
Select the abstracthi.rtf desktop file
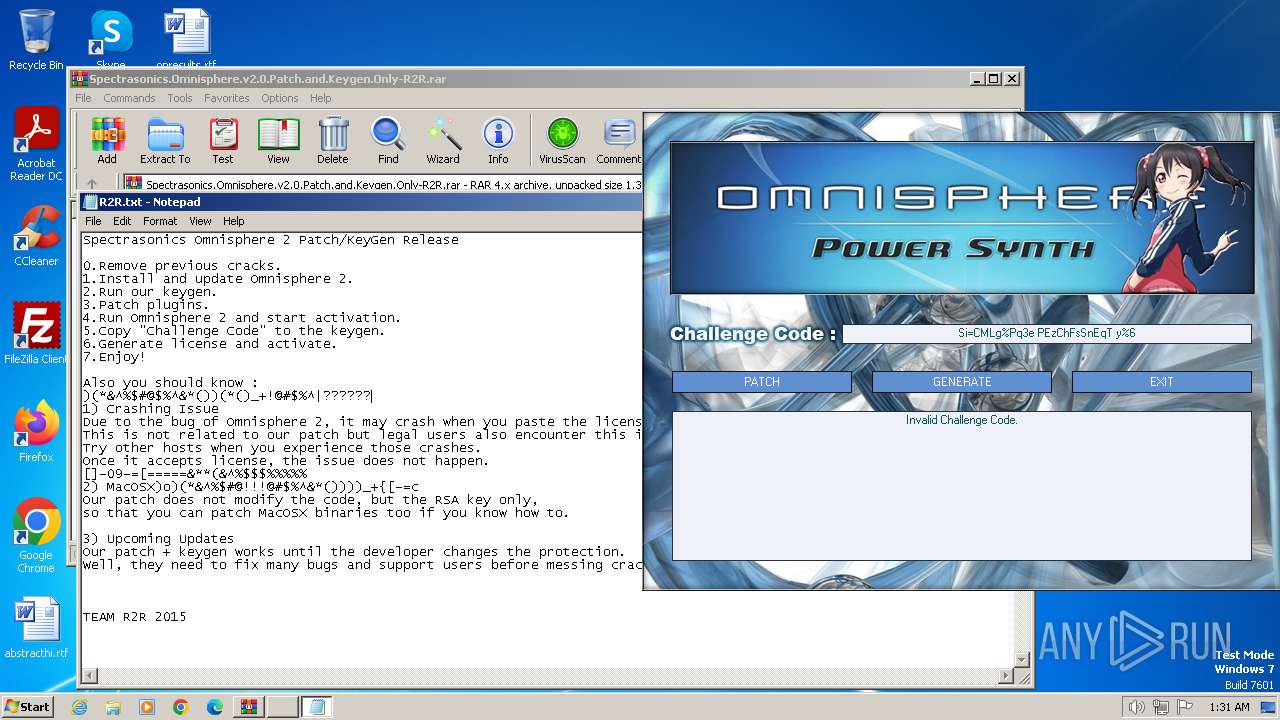coord(36,628)
